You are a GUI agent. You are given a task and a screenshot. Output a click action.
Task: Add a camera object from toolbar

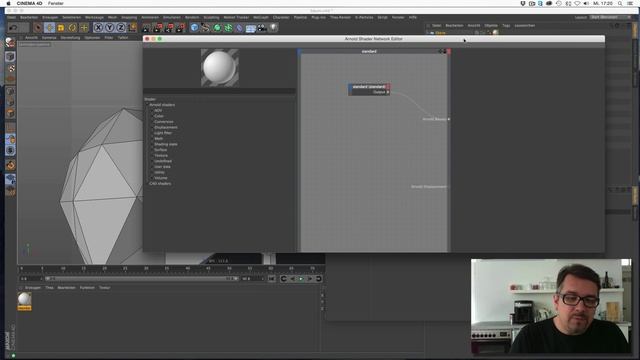coord(262,28)
